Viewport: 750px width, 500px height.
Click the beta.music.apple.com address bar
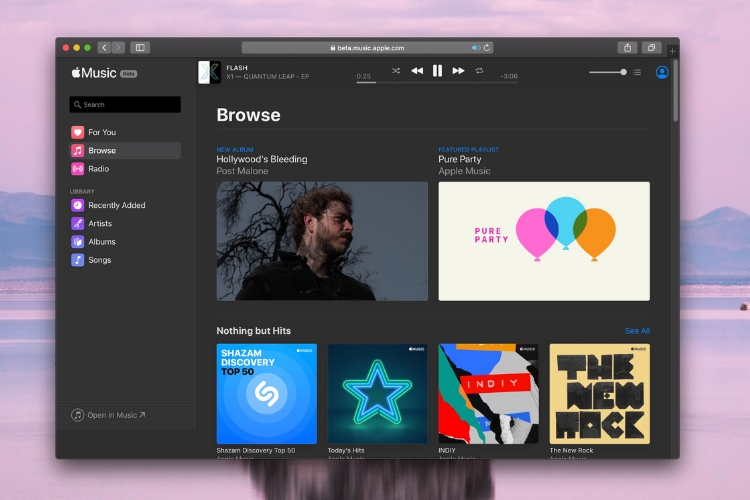pos(367,48)
